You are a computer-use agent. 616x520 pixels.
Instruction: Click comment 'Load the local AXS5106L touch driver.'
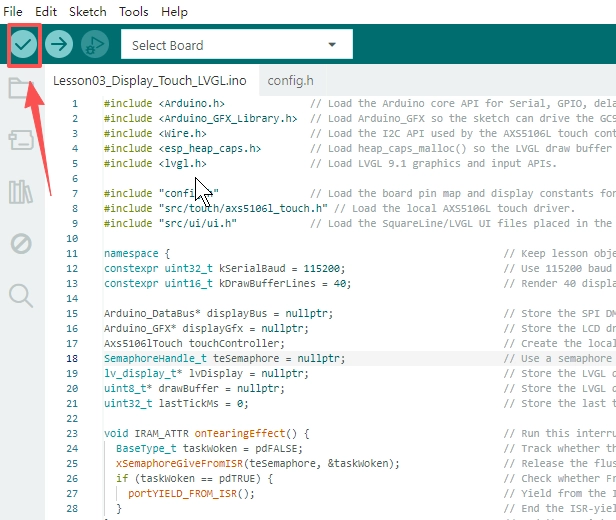point(455,209)
